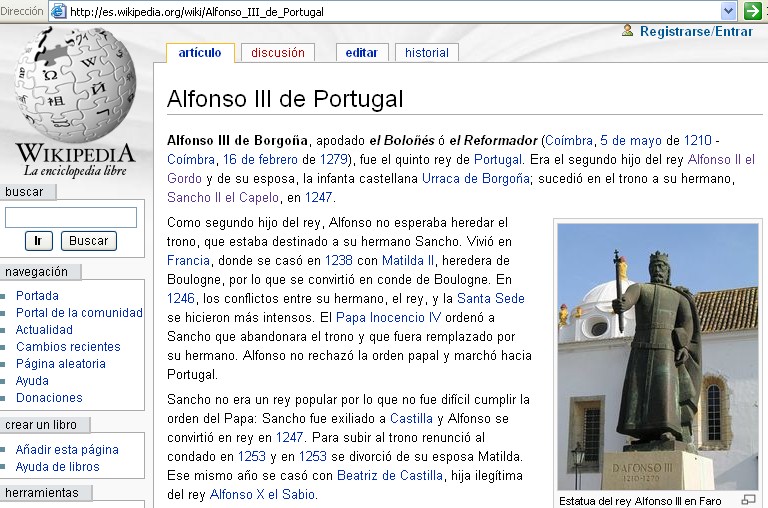Switch to the artículo tab
This screenshot has height=508, width=768.
(200, 53)
